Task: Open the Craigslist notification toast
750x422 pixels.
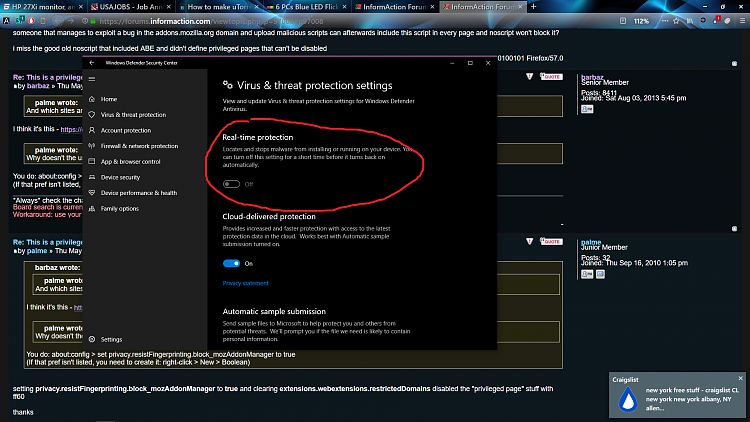Action: [677, 396]
